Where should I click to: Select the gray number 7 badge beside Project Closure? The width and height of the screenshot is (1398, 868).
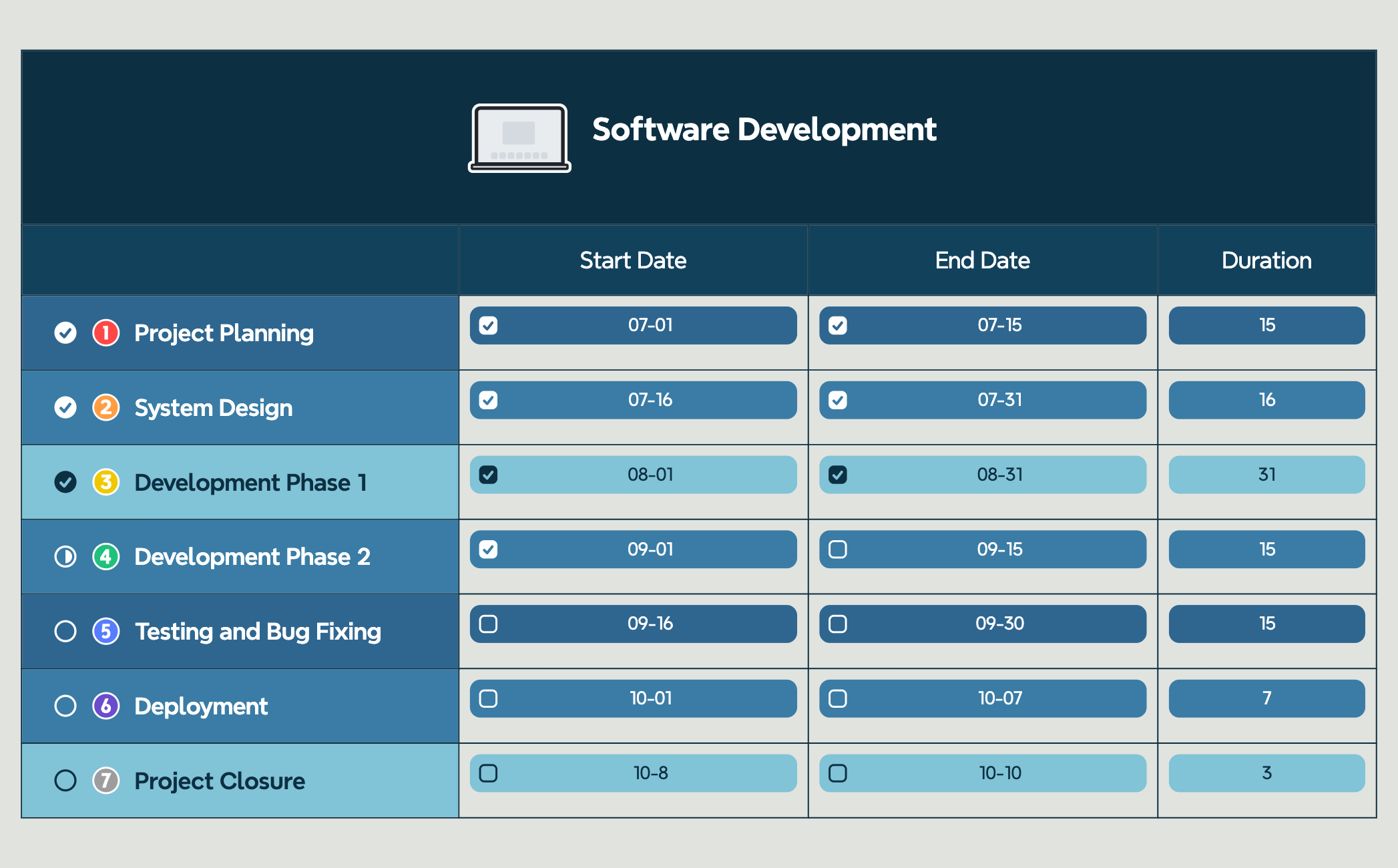[x=105, y=781]
